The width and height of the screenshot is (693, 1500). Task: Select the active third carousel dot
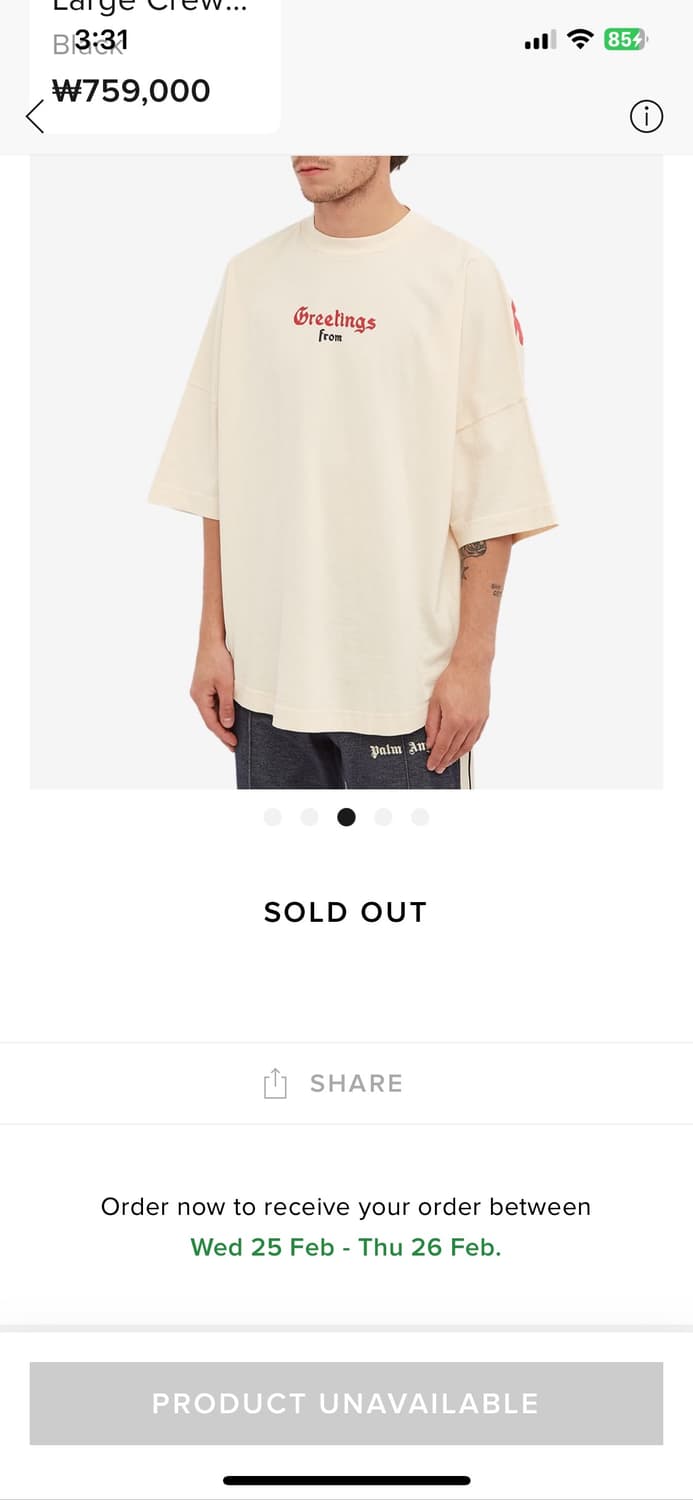(x=346, y=817)
